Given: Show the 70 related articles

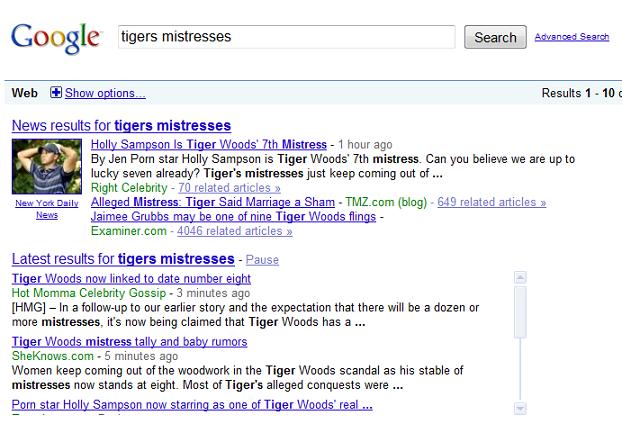Looking at the screenshot, I should click(x=229, y=187).
